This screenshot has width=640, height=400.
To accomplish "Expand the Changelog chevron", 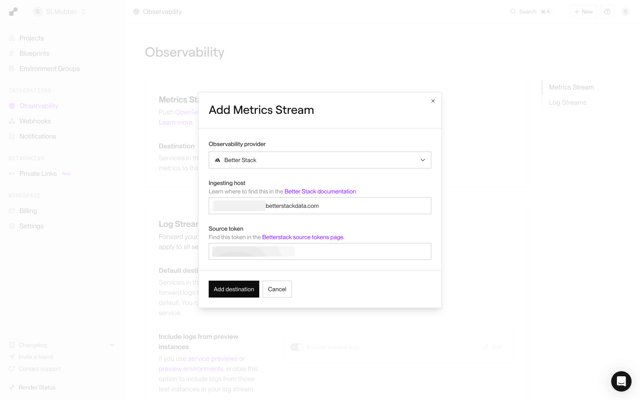I will (112, 345).
